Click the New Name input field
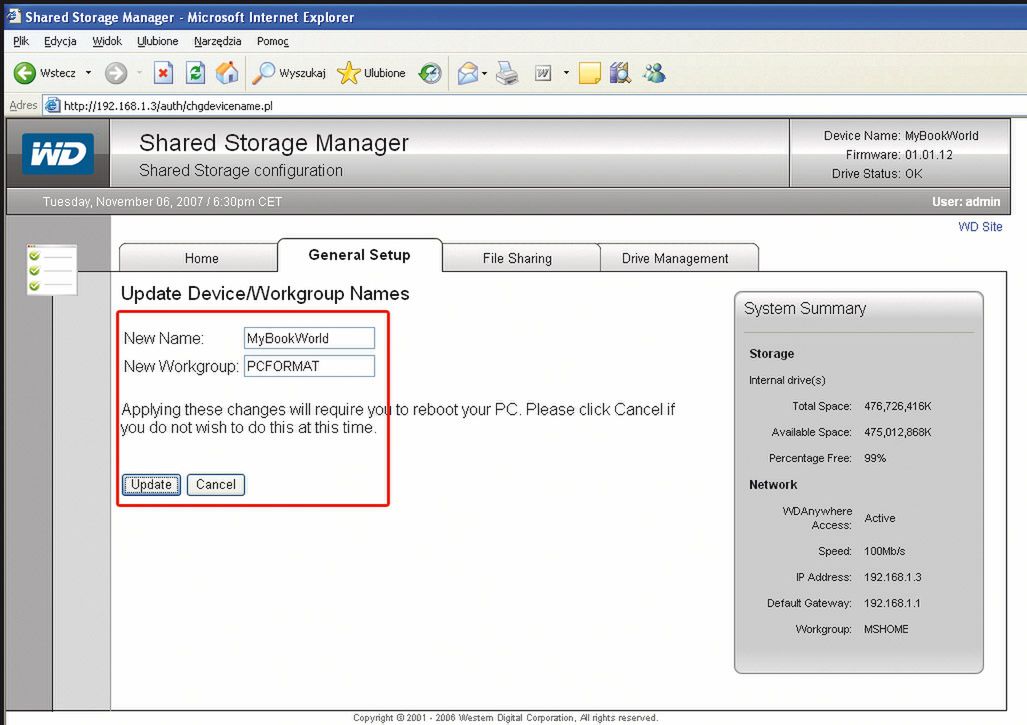1027x725 pixels. [x=309, y=338]
